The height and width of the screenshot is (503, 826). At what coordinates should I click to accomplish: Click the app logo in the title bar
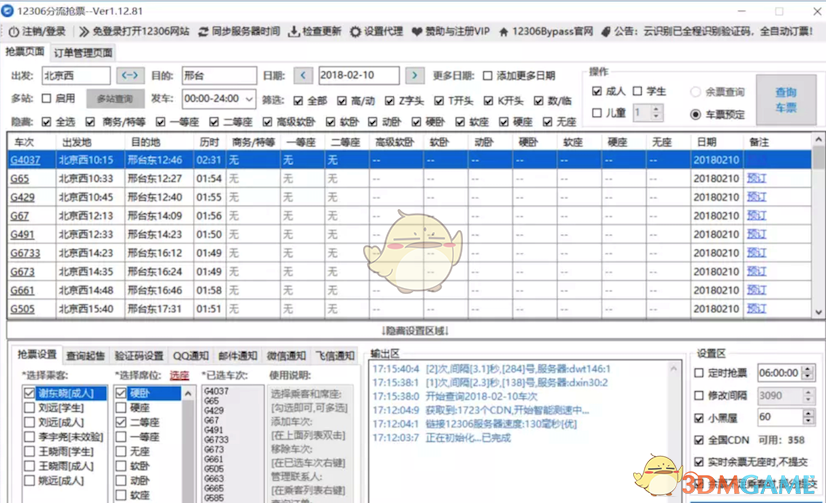pyautogui.click(x=7, y=11)
